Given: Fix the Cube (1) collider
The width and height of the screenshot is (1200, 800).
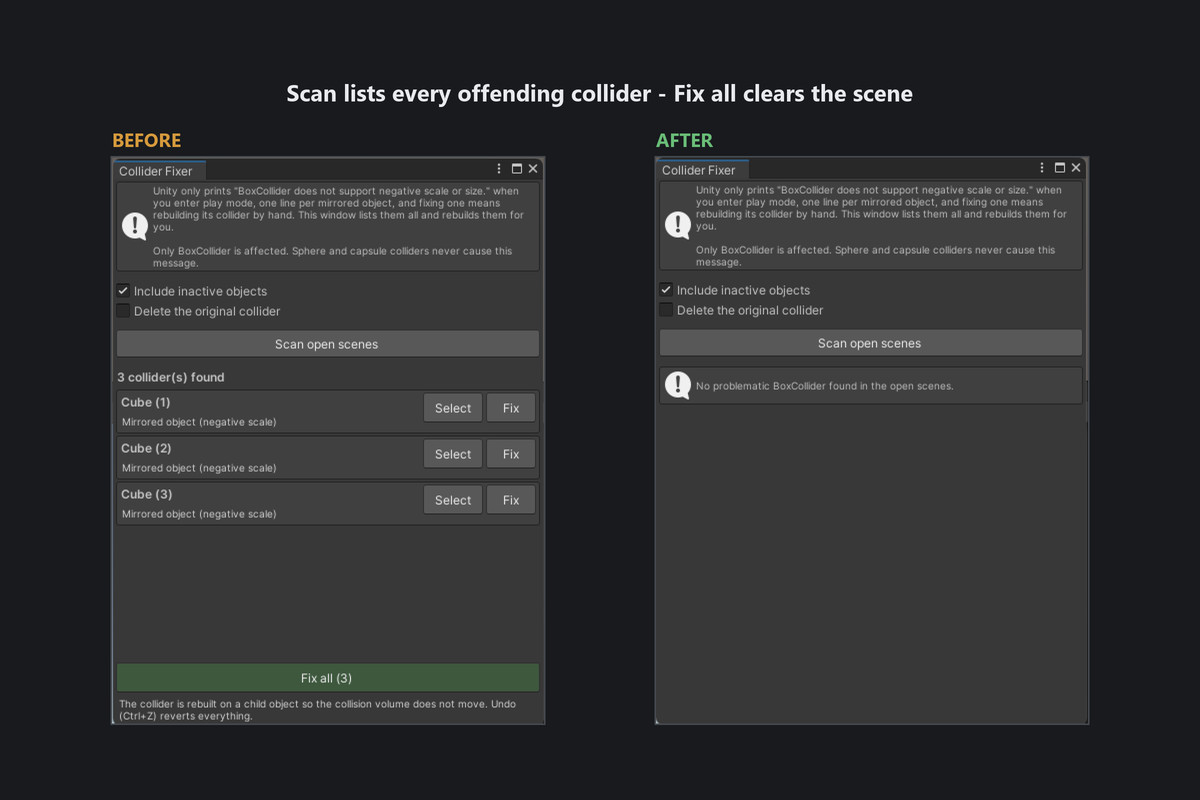Looking at the screenshot, I should pyautogui.click(x=511, y=408).
